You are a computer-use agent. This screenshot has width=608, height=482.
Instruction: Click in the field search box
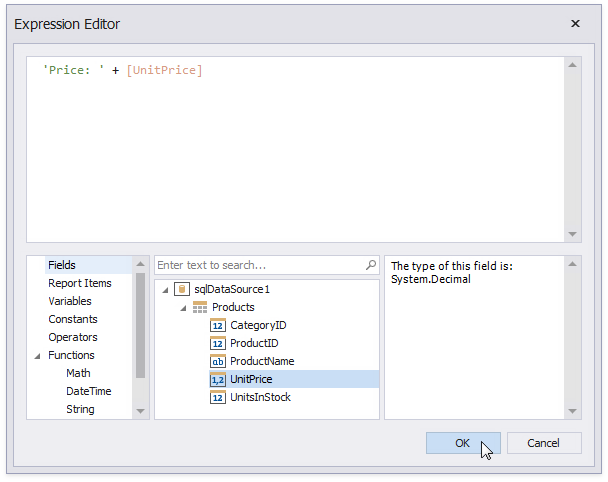(x=258, y=265)
